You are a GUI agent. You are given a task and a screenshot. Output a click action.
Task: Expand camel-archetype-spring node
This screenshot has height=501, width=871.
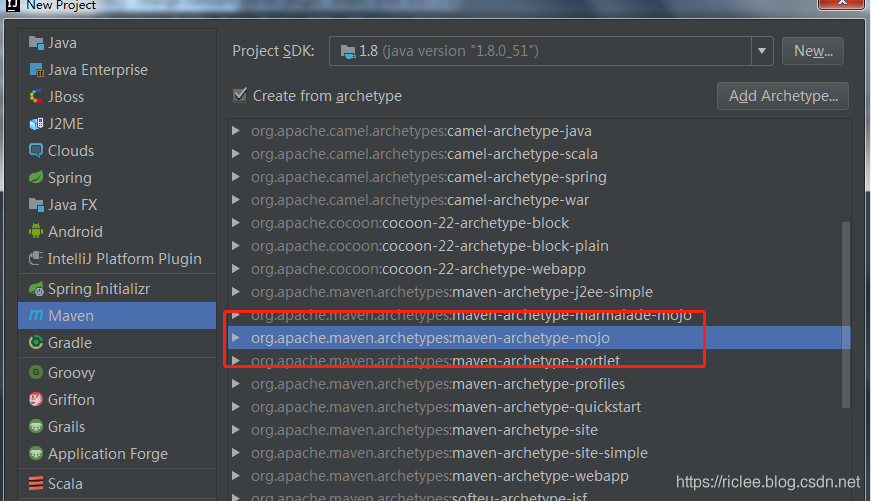click(x=236, y=177)
